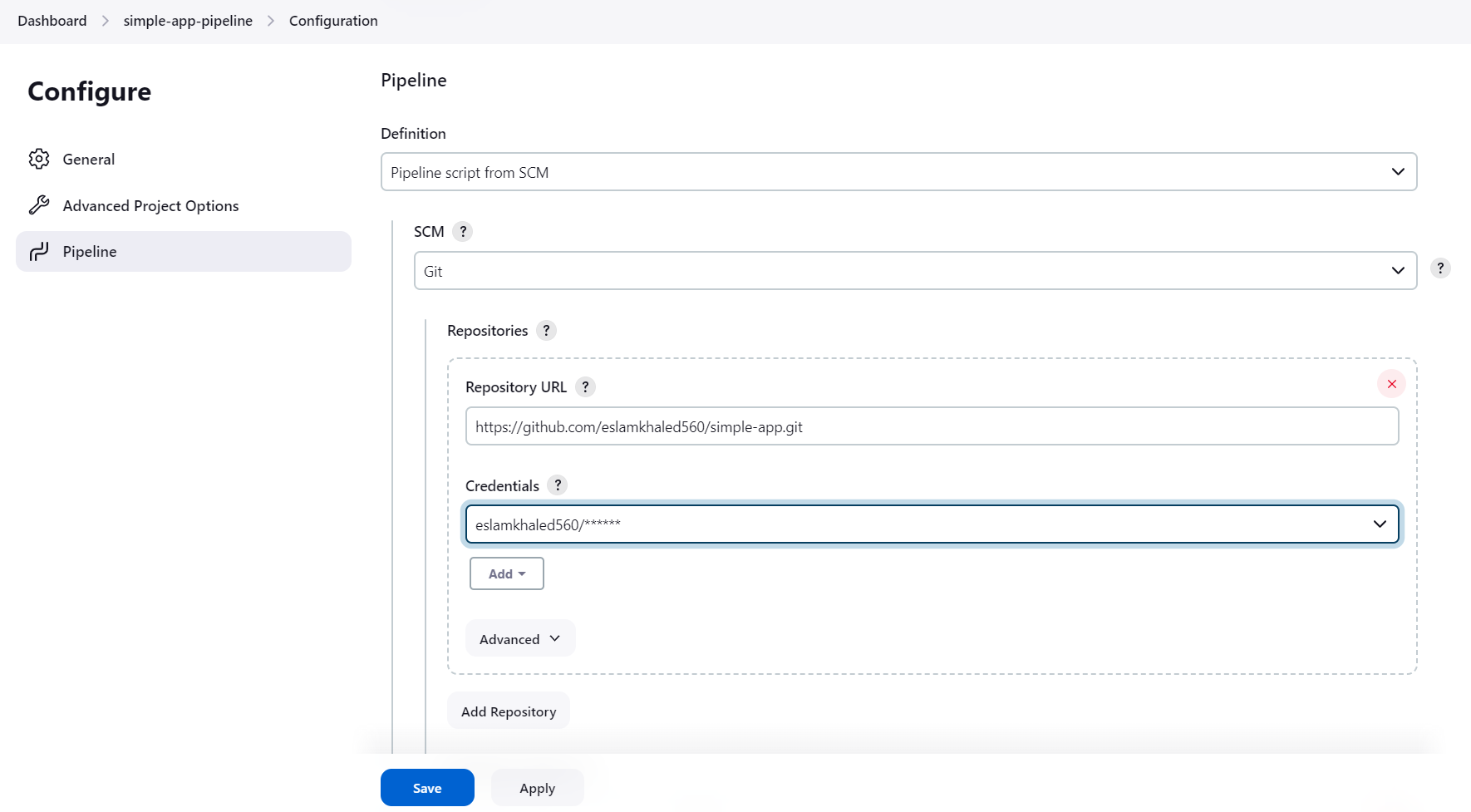Click the help icon beside the Git selector
Image resolution: width=1471 pixels, height=812 pixels.
coord(1440,268)
